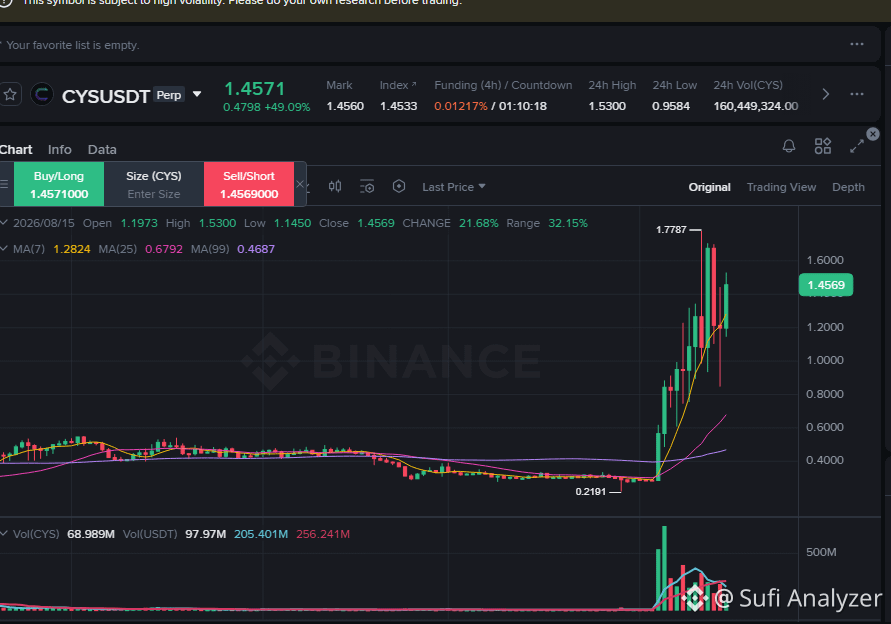Collapse the OHLC info row chevron

(4, 223)
